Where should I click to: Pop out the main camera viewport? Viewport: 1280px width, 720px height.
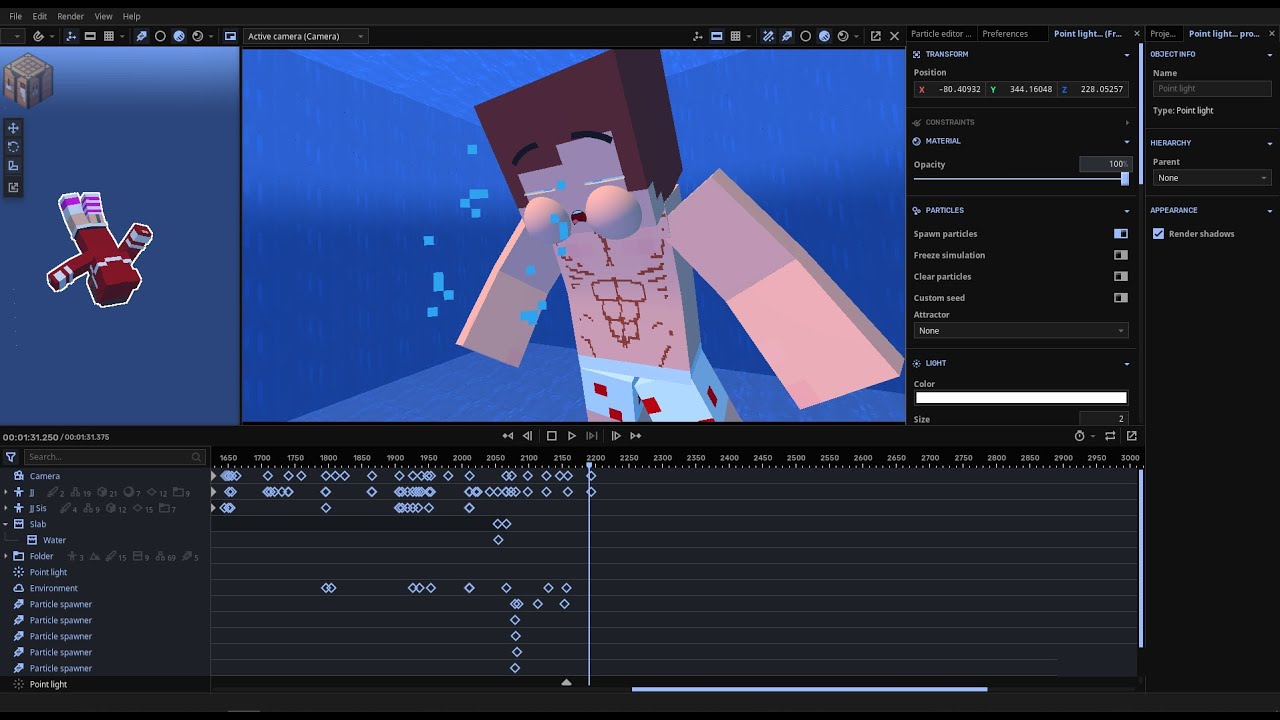tap(875, 36)
